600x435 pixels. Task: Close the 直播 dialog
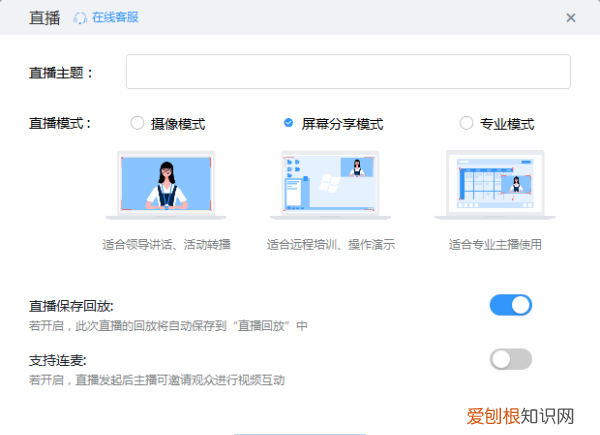point(571,18)
